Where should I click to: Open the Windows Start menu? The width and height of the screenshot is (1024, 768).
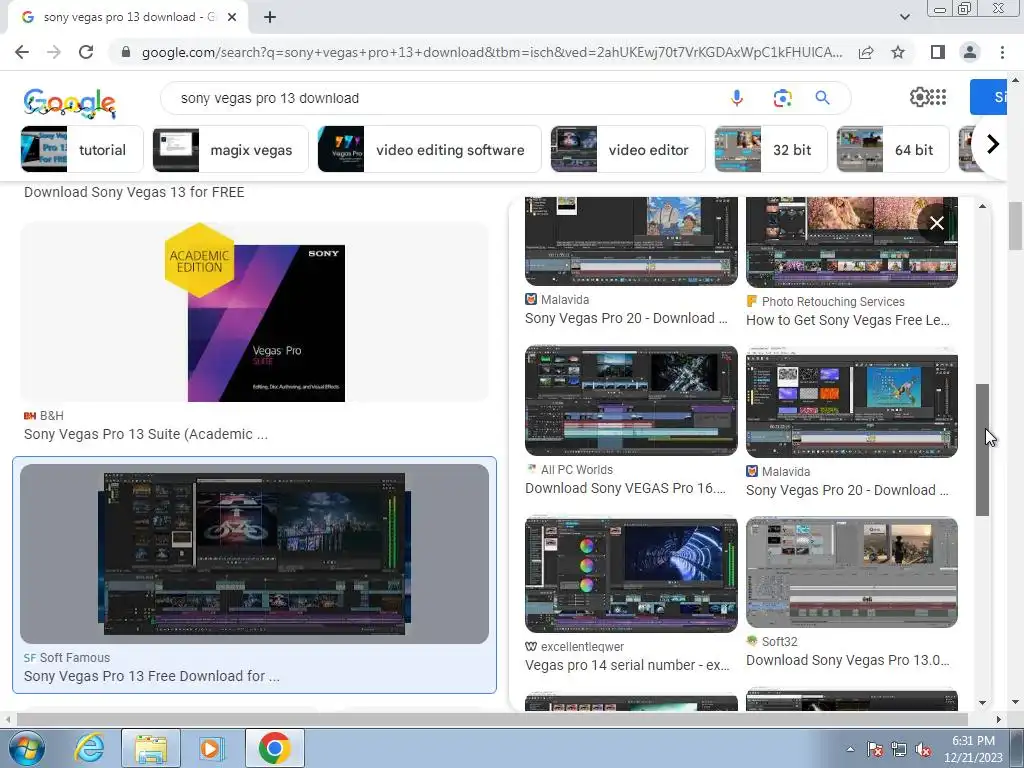pyautogui.click(x=25, y=748)
